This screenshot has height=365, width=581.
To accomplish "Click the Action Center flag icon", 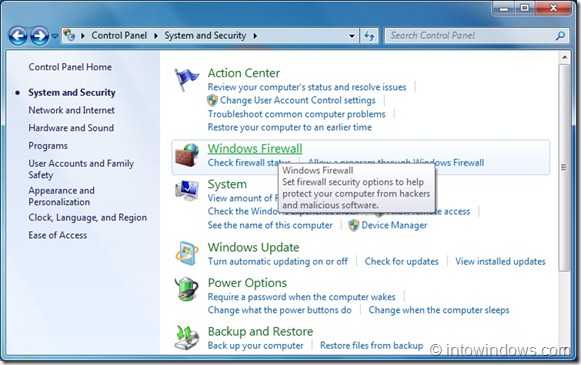I will tap(187, 79).
